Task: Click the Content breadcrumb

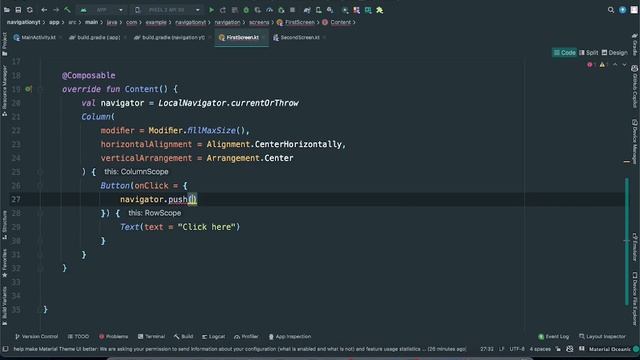Action: [x=337, y=22]
